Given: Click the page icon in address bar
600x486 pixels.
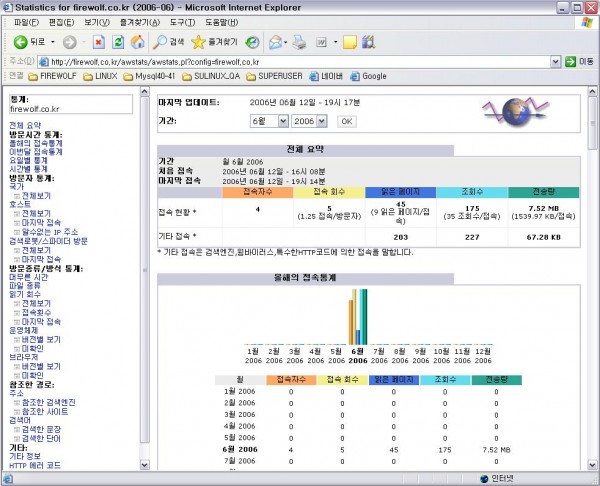Looking at the screenshot, I should 44,62.
